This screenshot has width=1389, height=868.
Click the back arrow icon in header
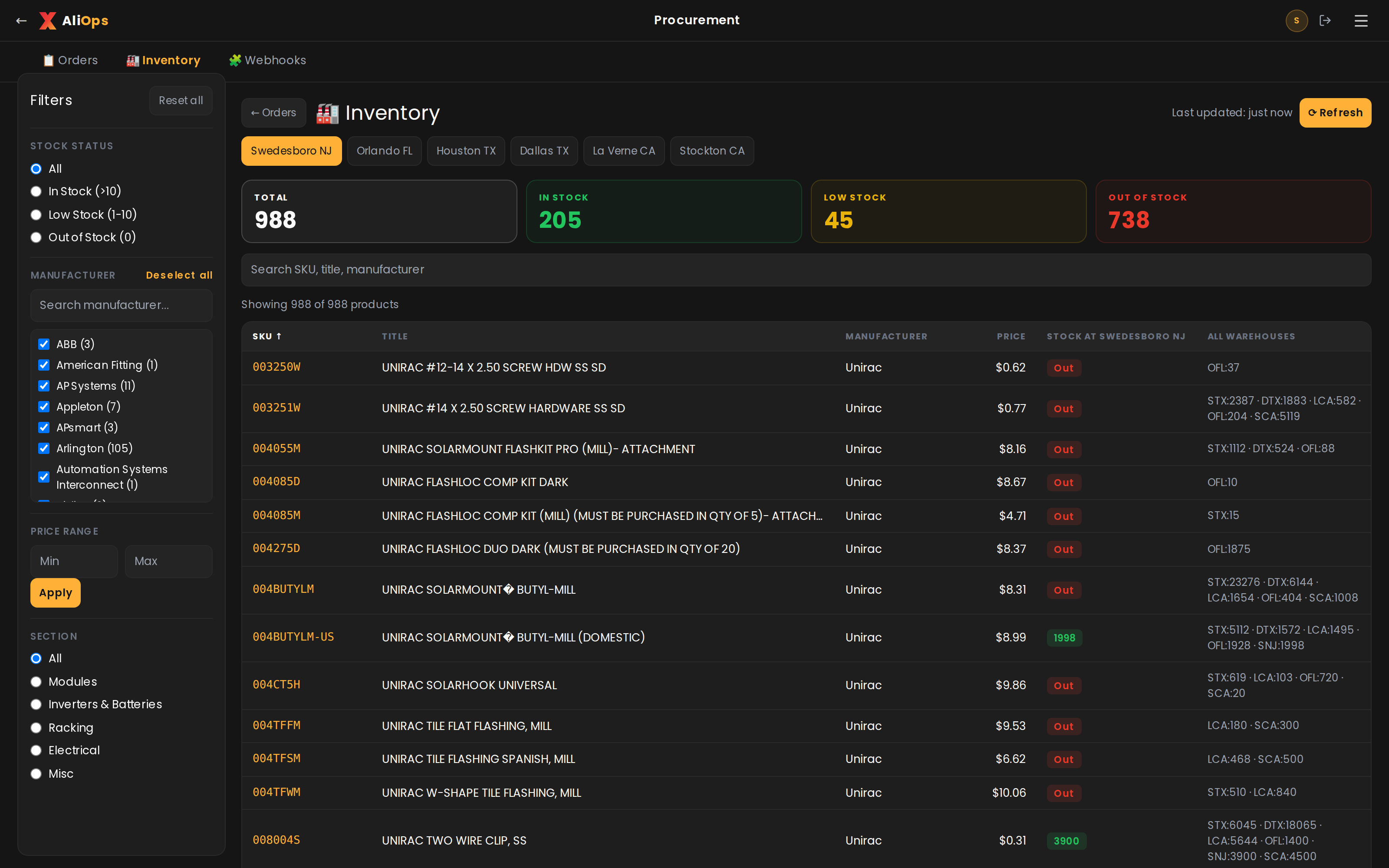click(21, 21)
